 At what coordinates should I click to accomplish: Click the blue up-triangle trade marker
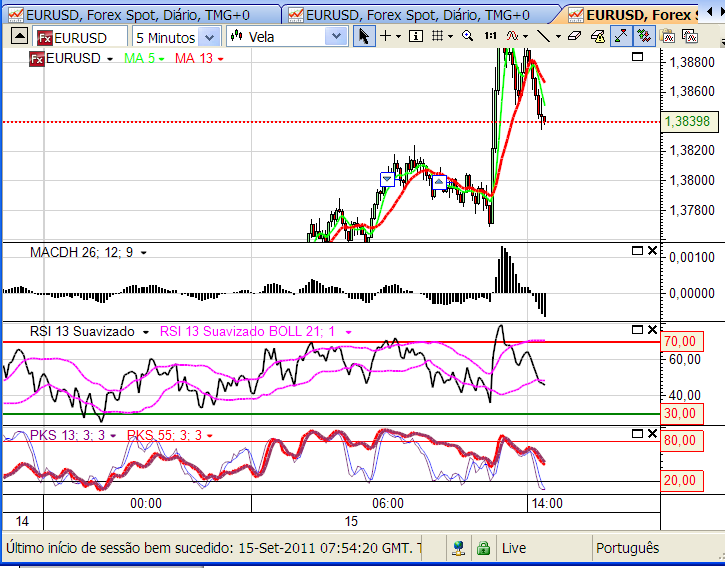(439, 182)
